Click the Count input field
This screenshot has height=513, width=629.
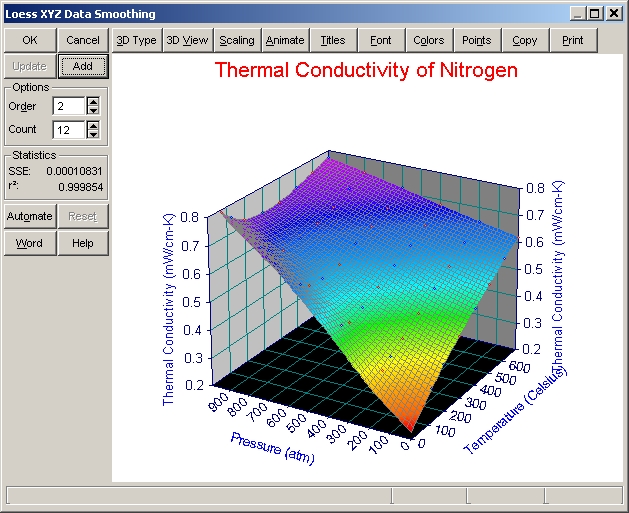(x=68, y=129)
